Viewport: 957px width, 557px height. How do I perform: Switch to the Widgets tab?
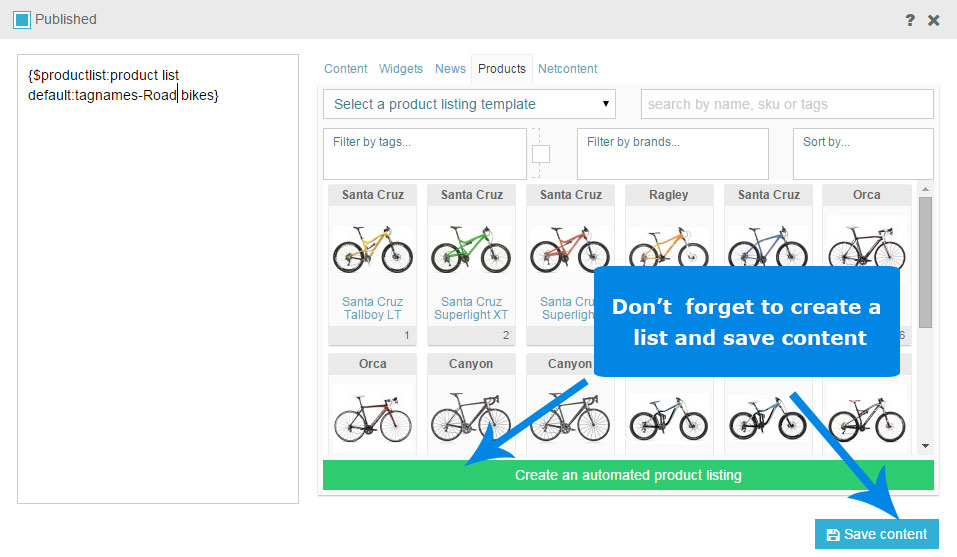[400, 69]
